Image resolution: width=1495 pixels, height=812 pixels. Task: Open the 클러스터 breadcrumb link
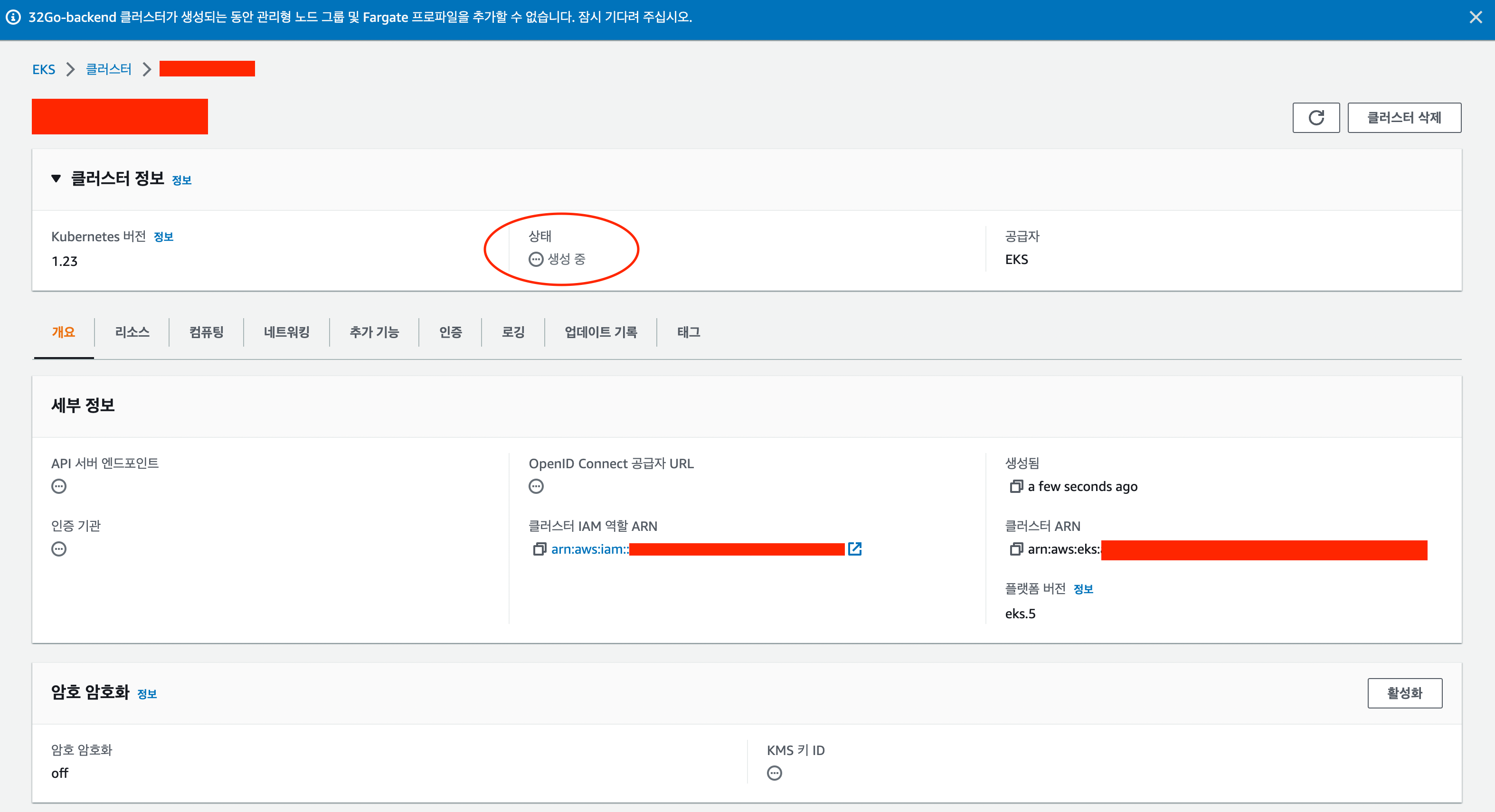pyautogui.click(x=109, y=70)
